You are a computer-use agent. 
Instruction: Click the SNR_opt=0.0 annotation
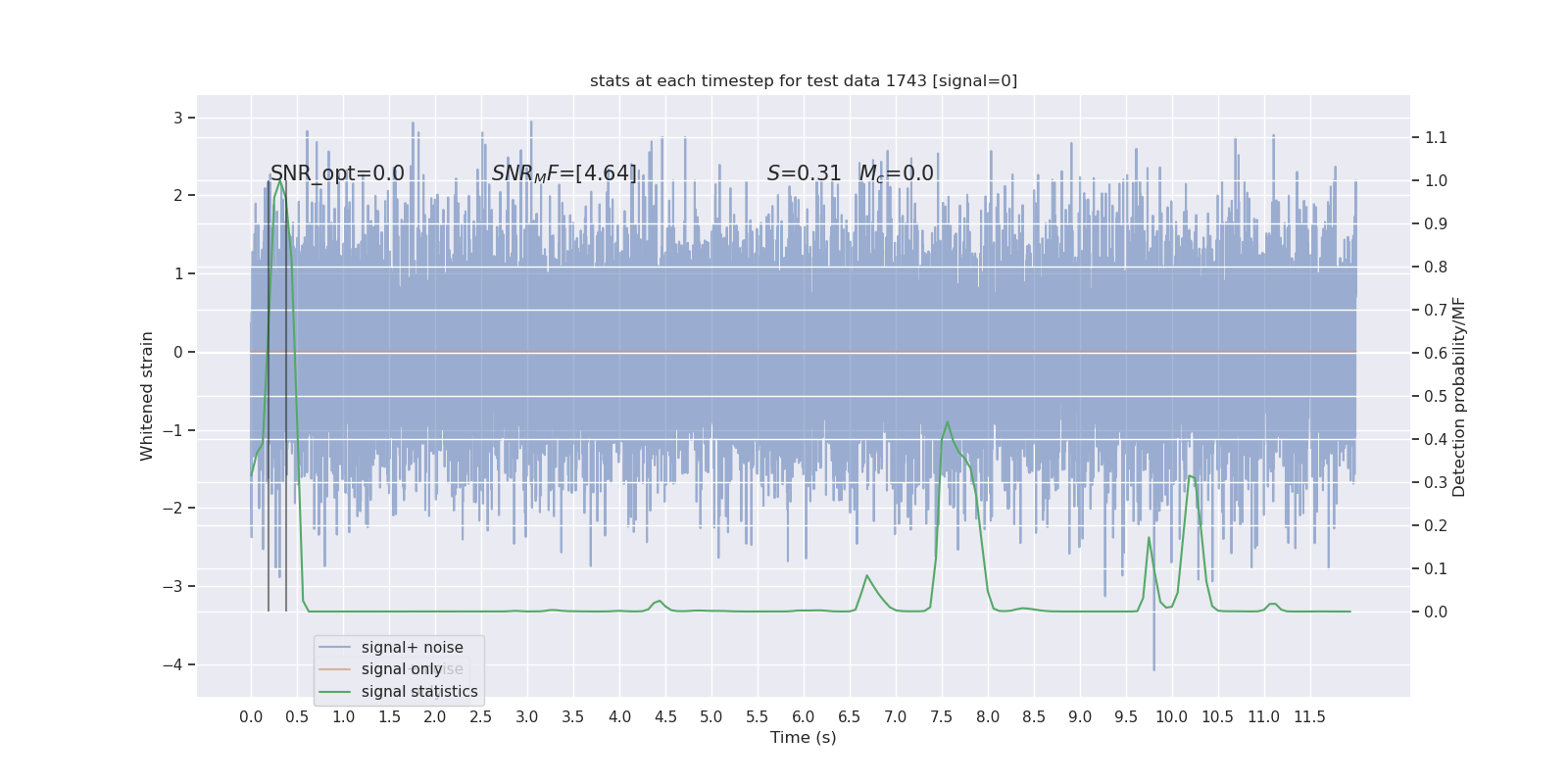(x=337, y=173)
